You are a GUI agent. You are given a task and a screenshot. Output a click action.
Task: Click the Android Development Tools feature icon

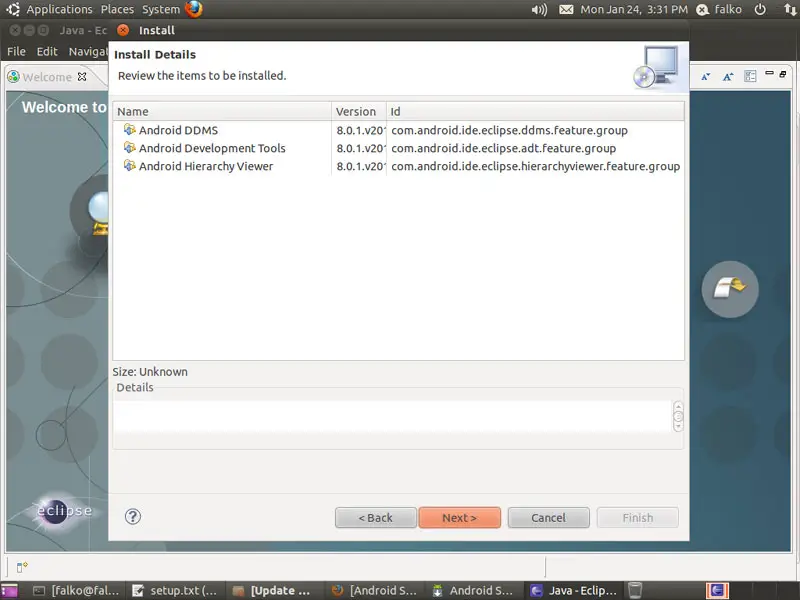pos(130,147)
